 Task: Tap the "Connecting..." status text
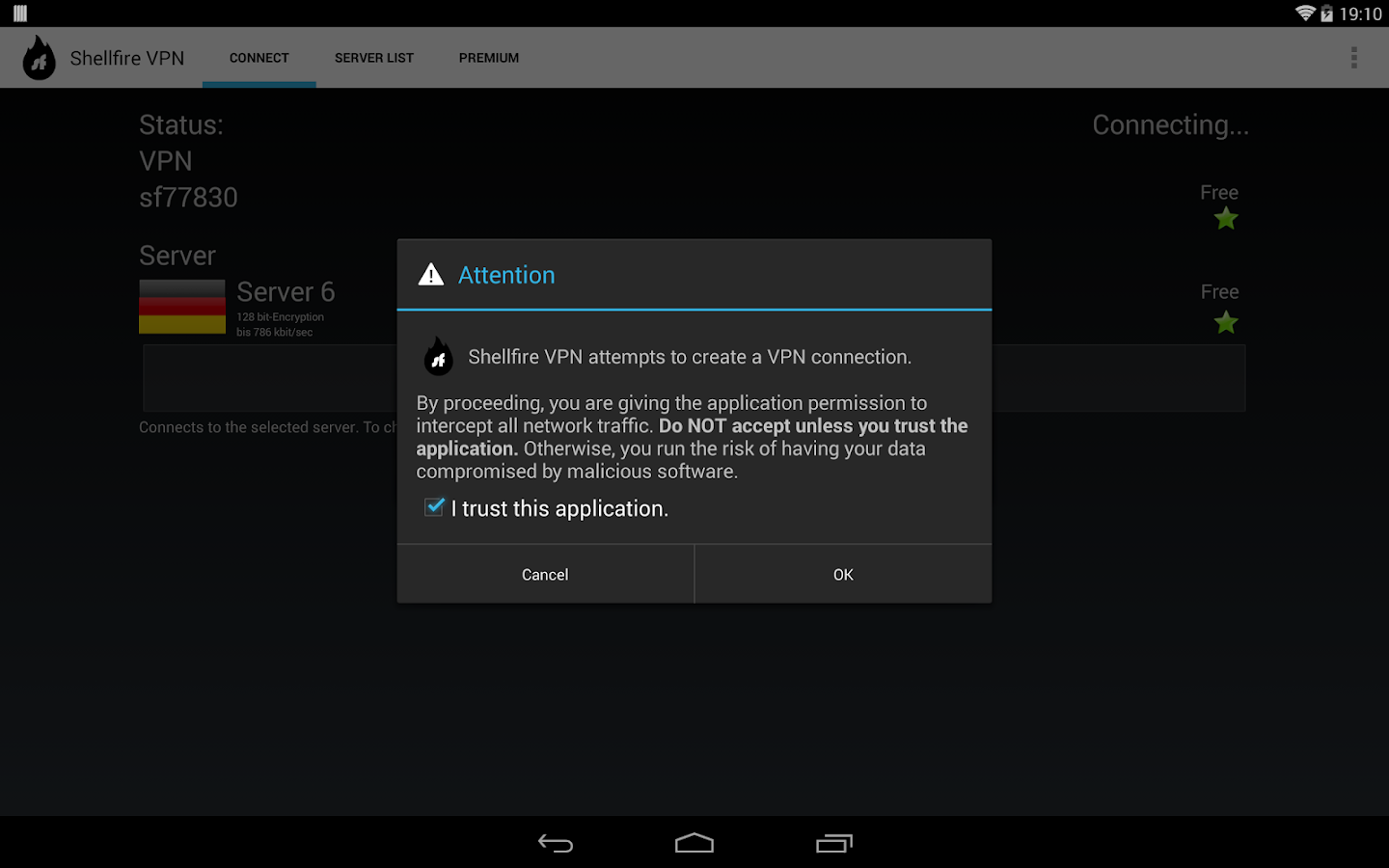(x=1170, y=125)
